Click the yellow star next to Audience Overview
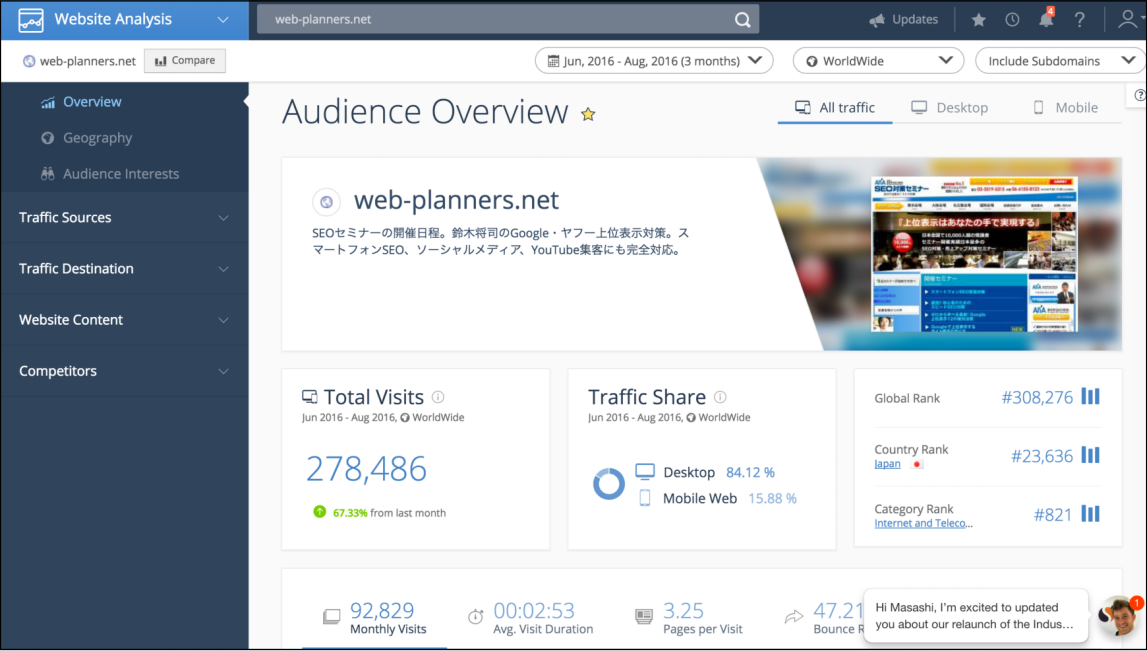Screen dimensions: 1147x651 [587, 114]
